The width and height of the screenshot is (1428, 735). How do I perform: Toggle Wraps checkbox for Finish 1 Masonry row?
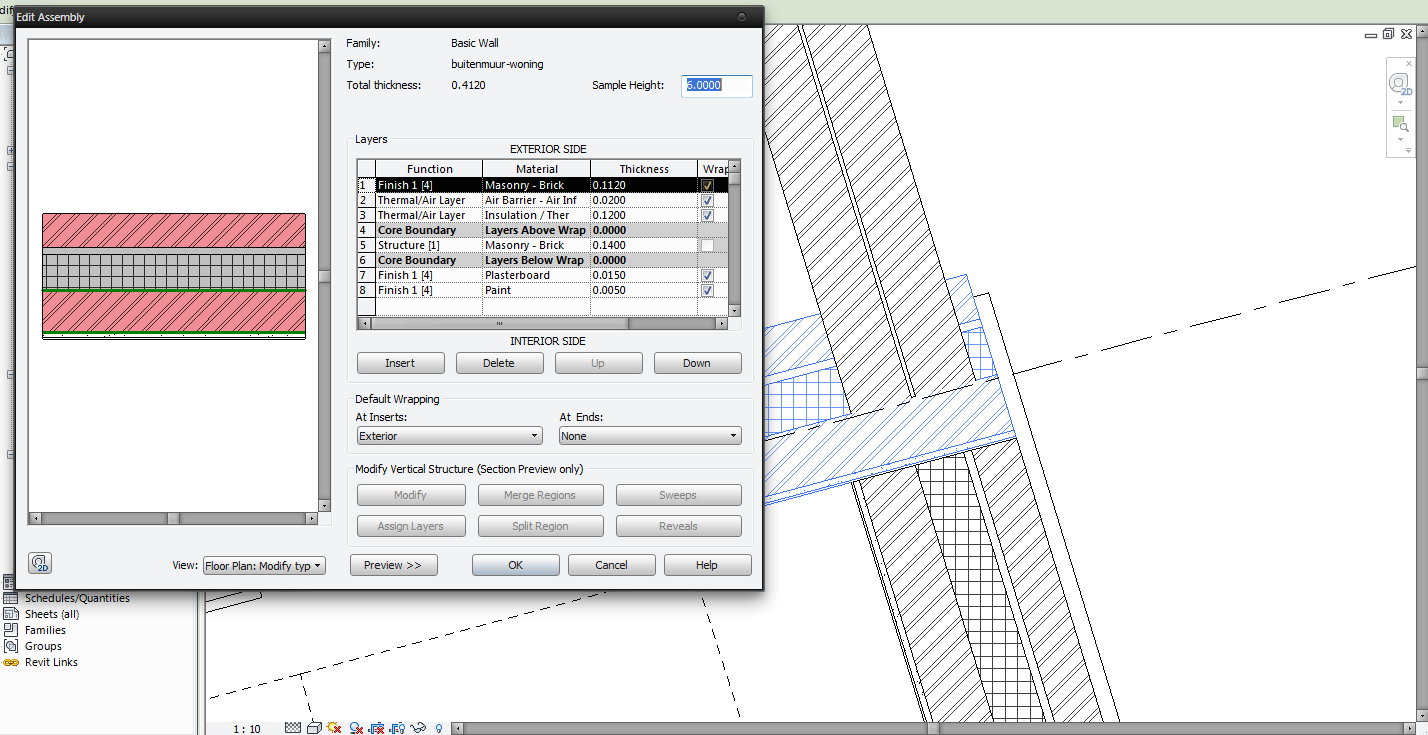pos(708,185)
